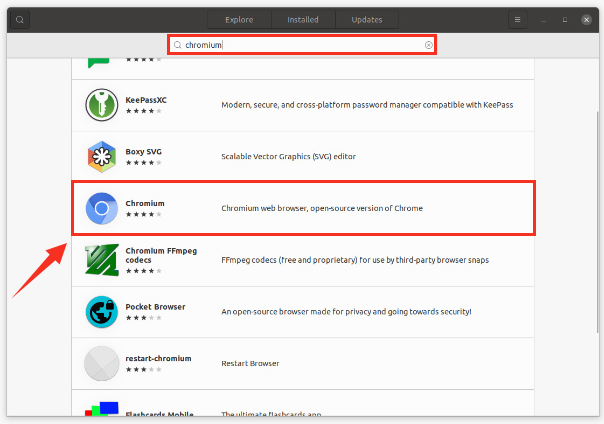The width and height of the screenshot is (604, 424).
Task: Click the Pocket Browser globe icon
Action: tap(102, 312)
